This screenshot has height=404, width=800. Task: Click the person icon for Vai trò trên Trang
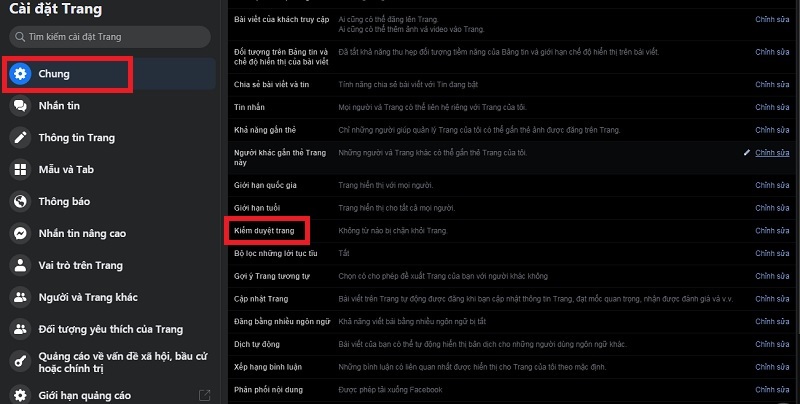point(20,265)
